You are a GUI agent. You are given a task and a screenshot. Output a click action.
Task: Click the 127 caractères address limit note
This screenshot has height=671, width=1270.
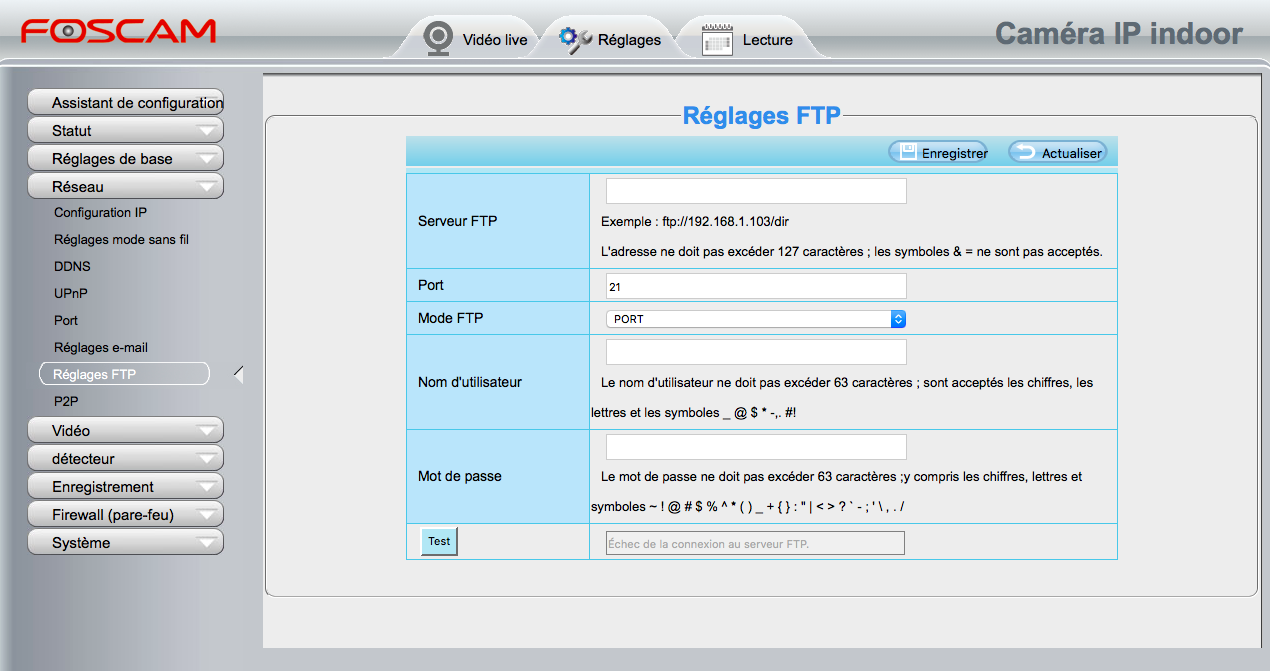[852, 252]
